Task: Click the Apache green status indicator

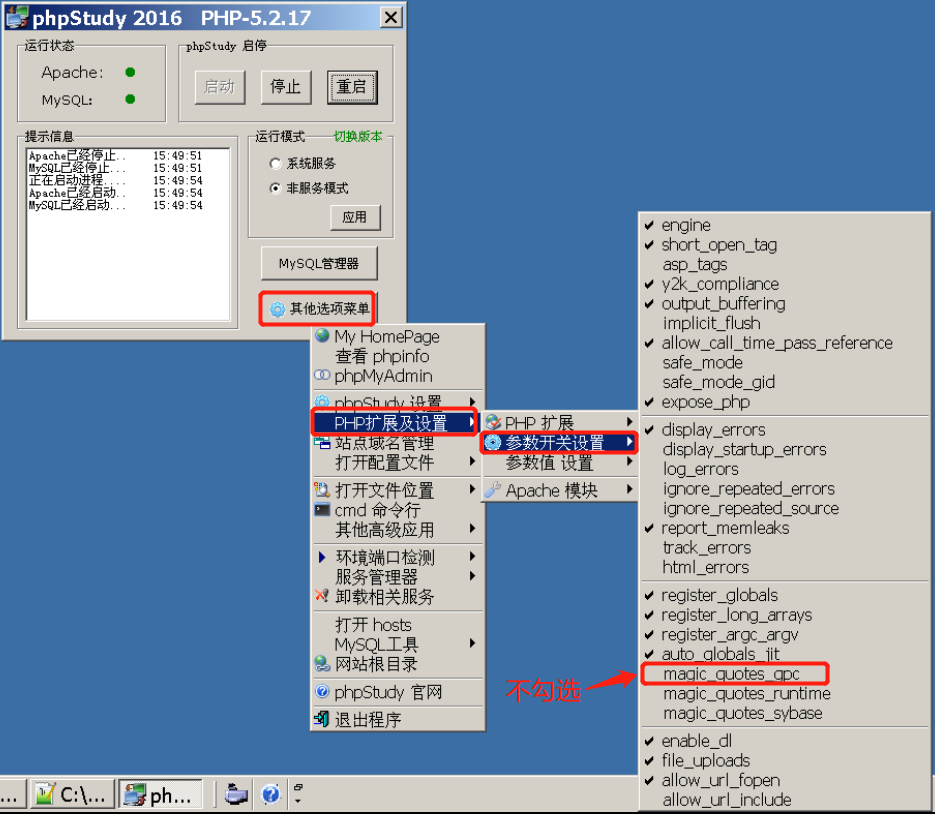Action: [x=130, y=72]
